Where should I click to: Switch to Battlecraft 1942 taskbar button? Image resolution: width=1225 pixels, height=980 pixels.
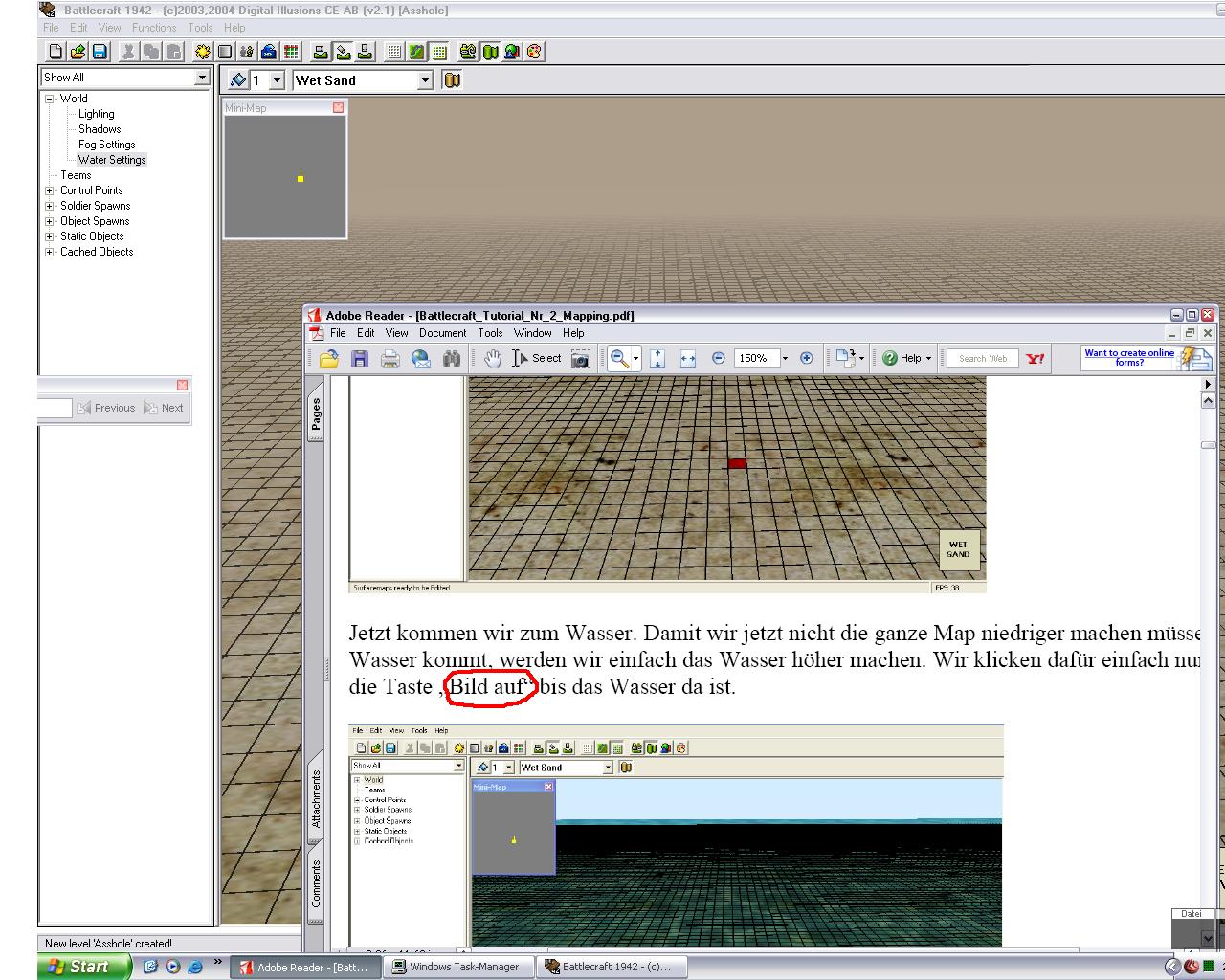(x=610, y=967)
